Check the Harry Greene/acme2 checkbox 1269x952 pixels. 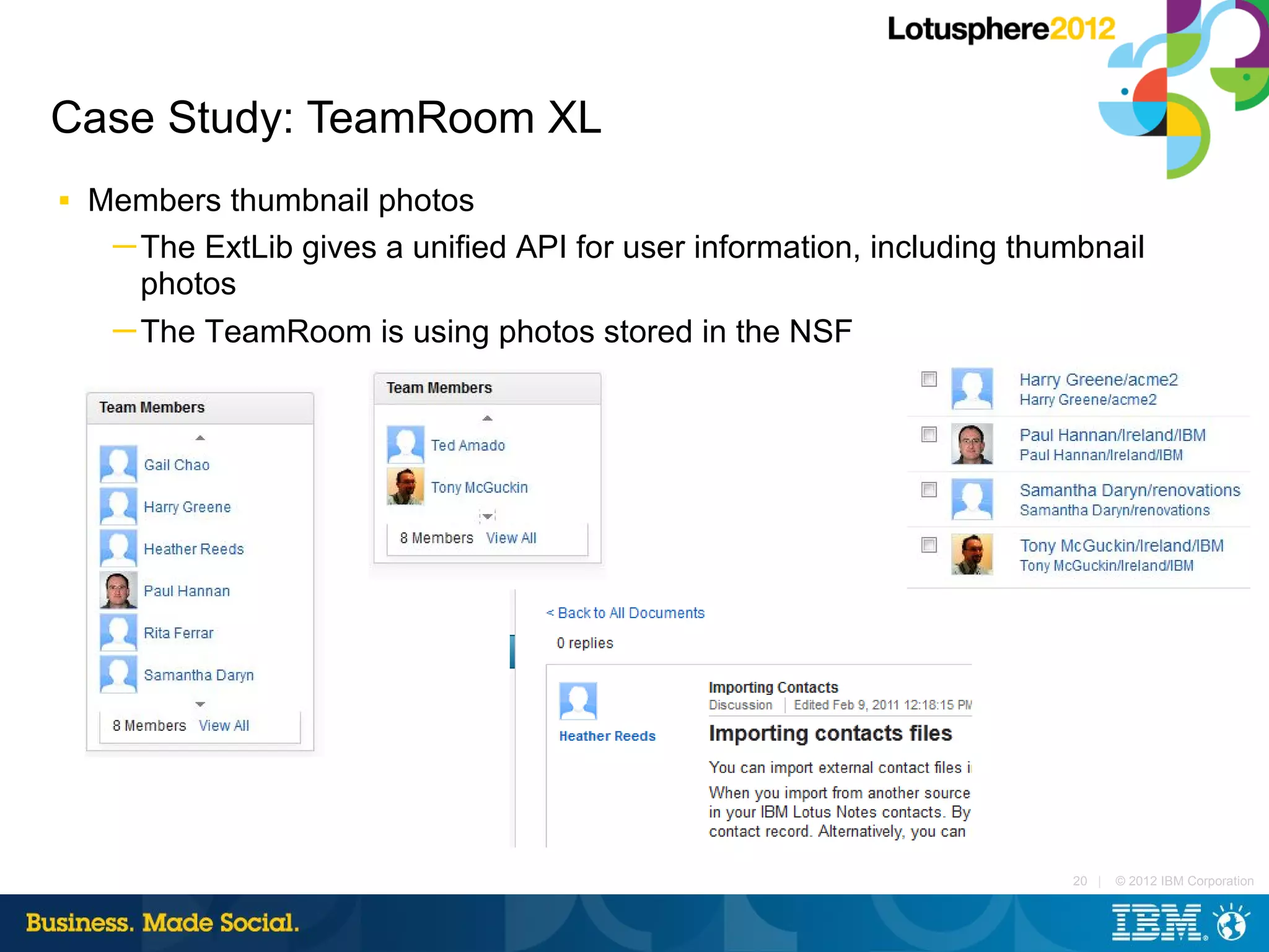pos(929,379)
